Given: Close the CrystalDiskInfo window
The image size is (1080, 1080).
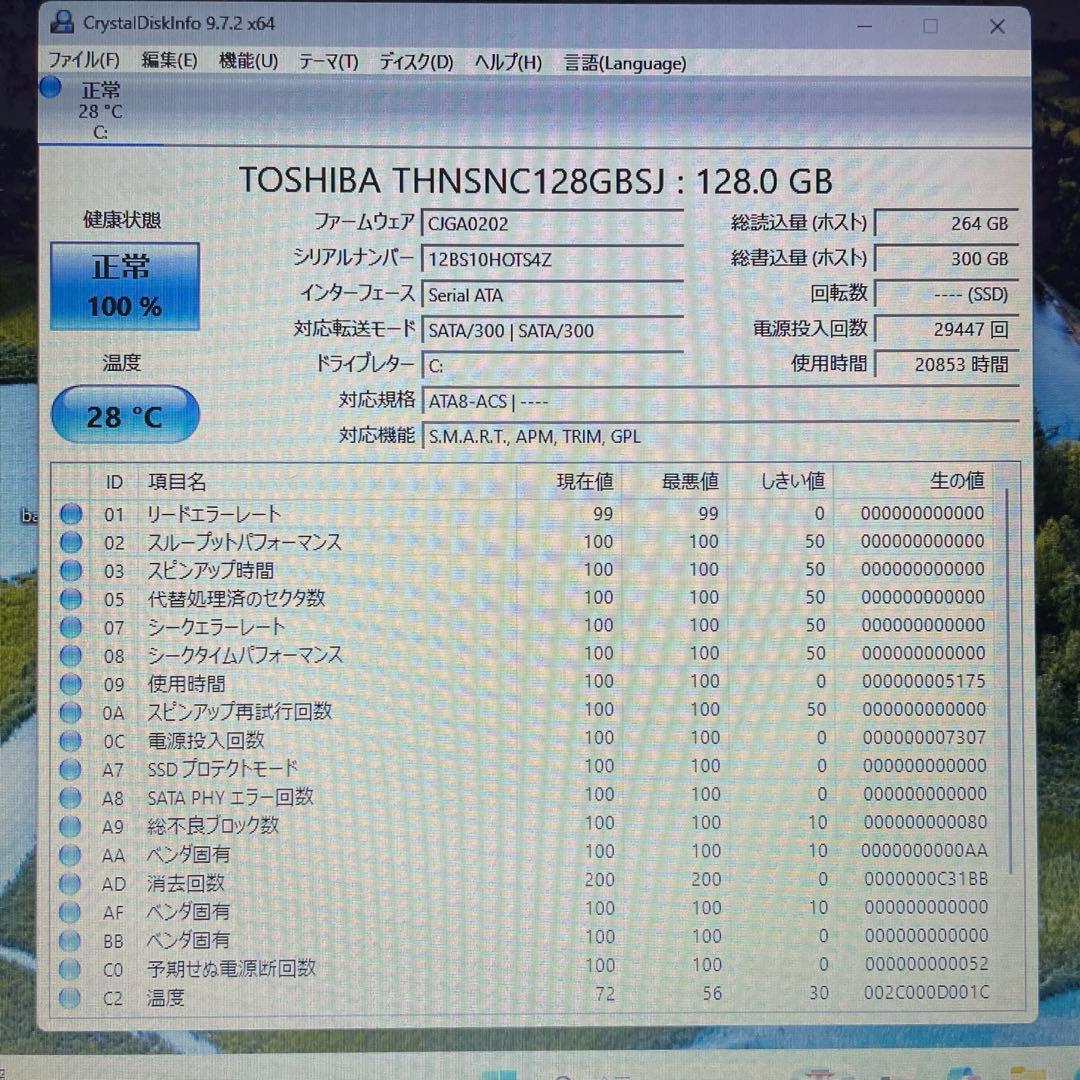Looking at the screenshot, I should pos(997,27).
